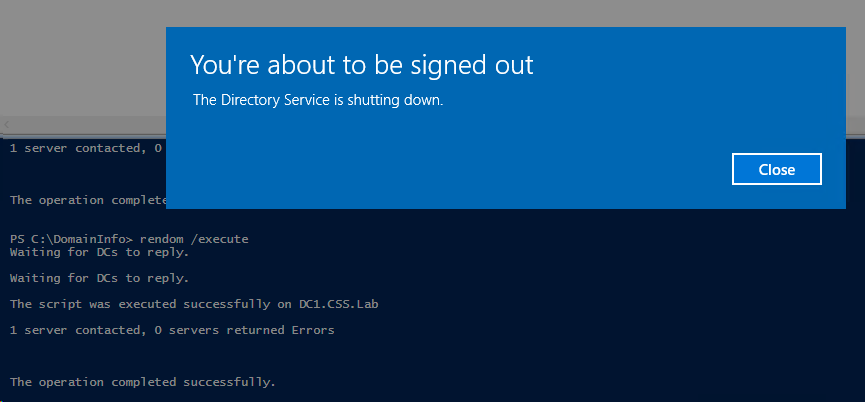865x402 pixels.
Task: Click the cut-off "1 server contacted, 0" line
Action: coord(86,148)
